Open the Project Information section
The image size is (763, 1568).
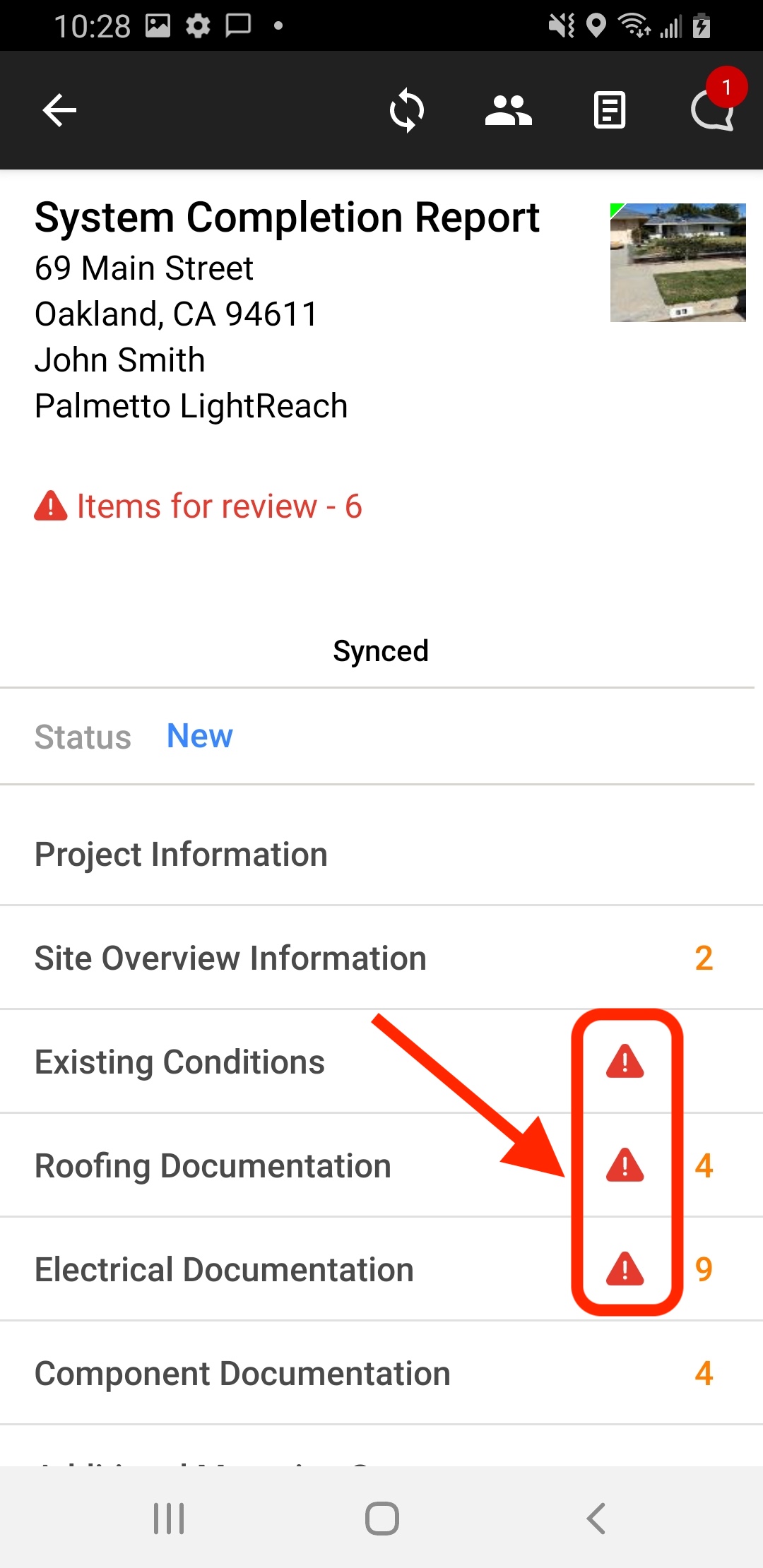point(181,855)
